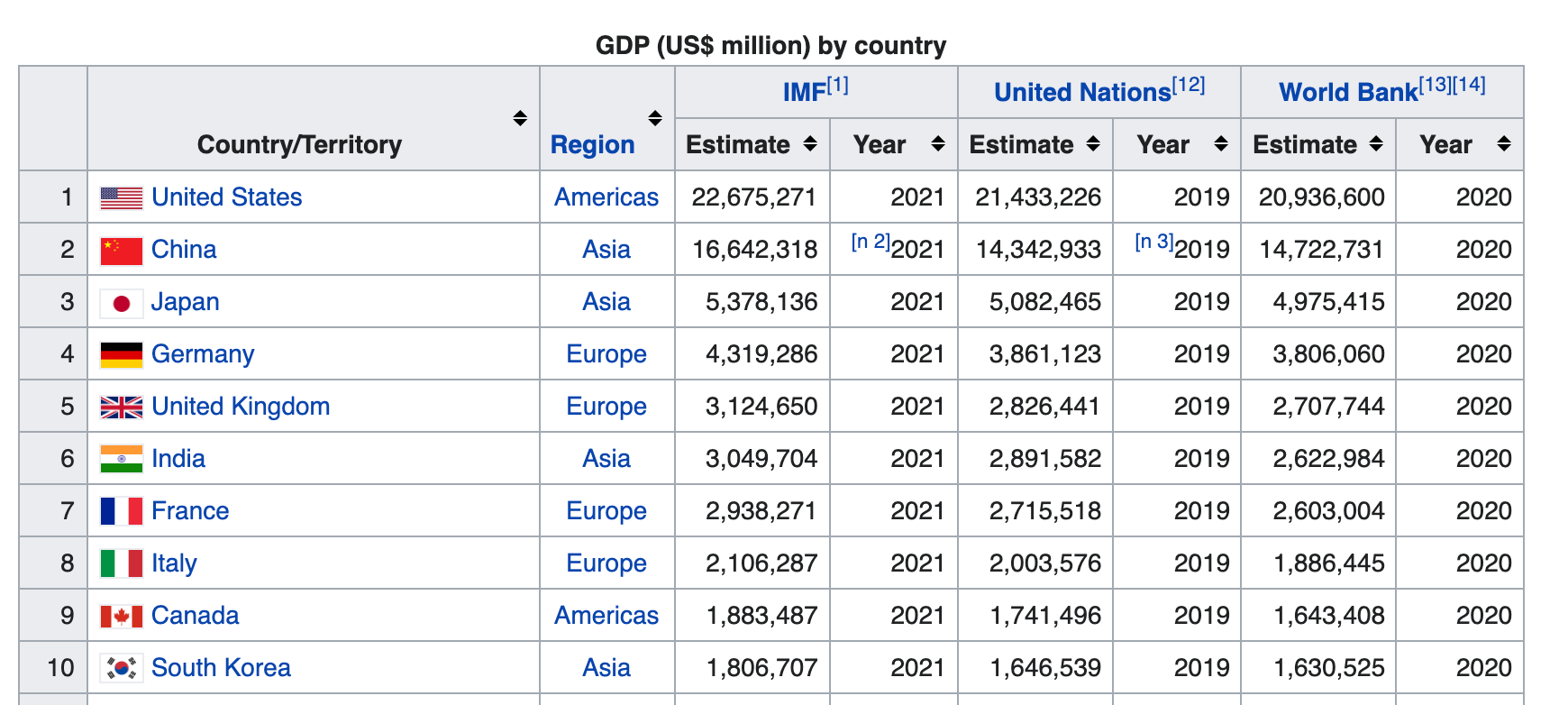
Task: Open World Bank citation reference [13]
Action: (x=1436, y=85)
